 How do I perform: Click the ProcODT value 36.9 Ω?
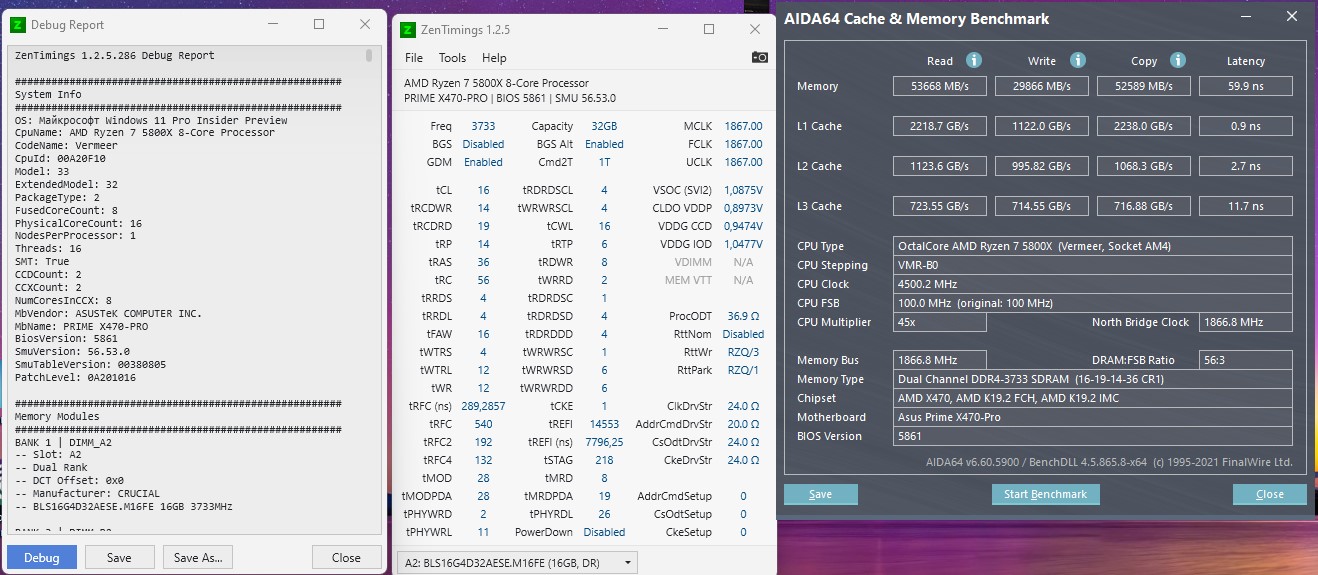click(743, 316)
